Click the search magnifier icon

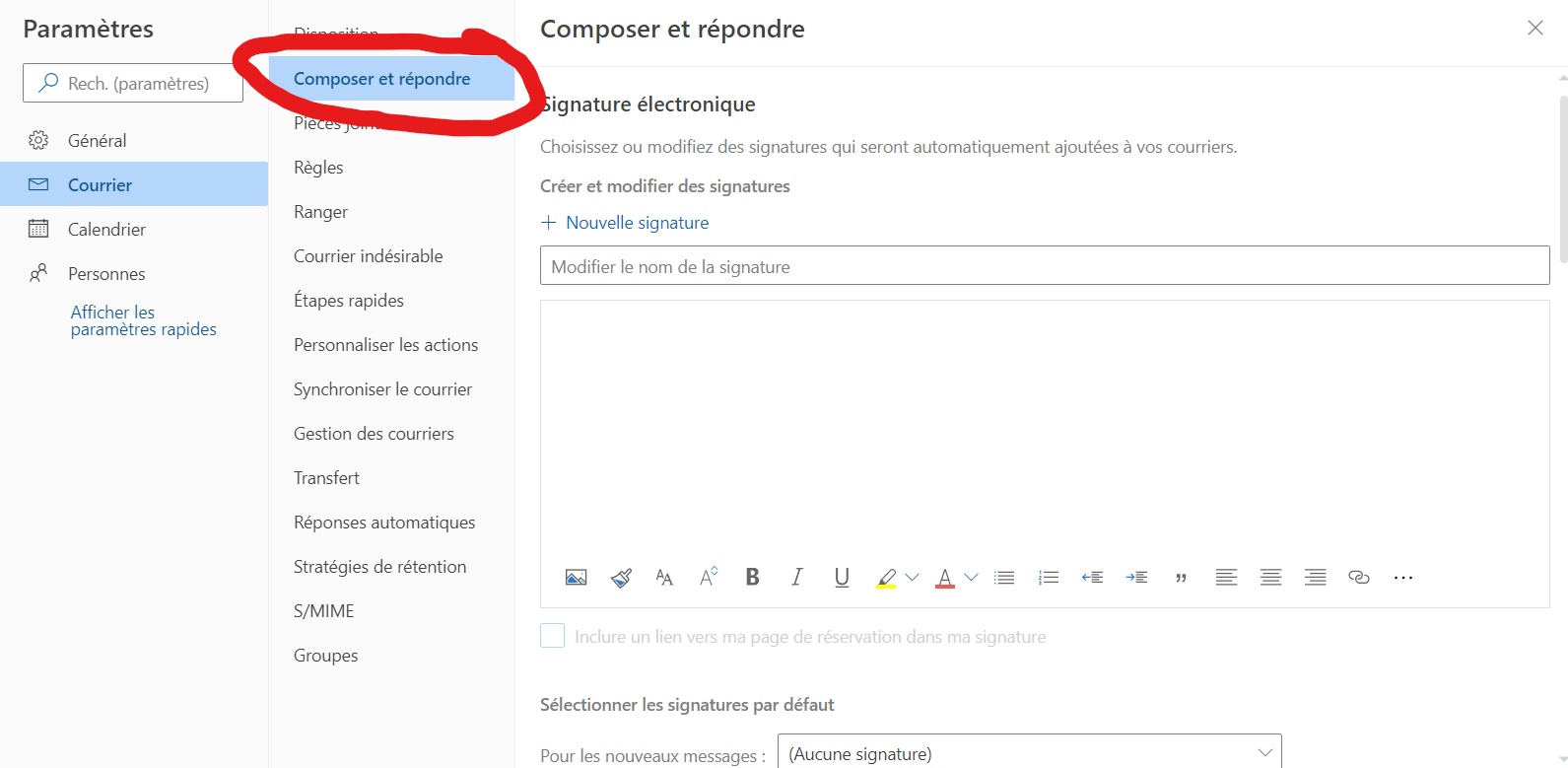(47, 84)
